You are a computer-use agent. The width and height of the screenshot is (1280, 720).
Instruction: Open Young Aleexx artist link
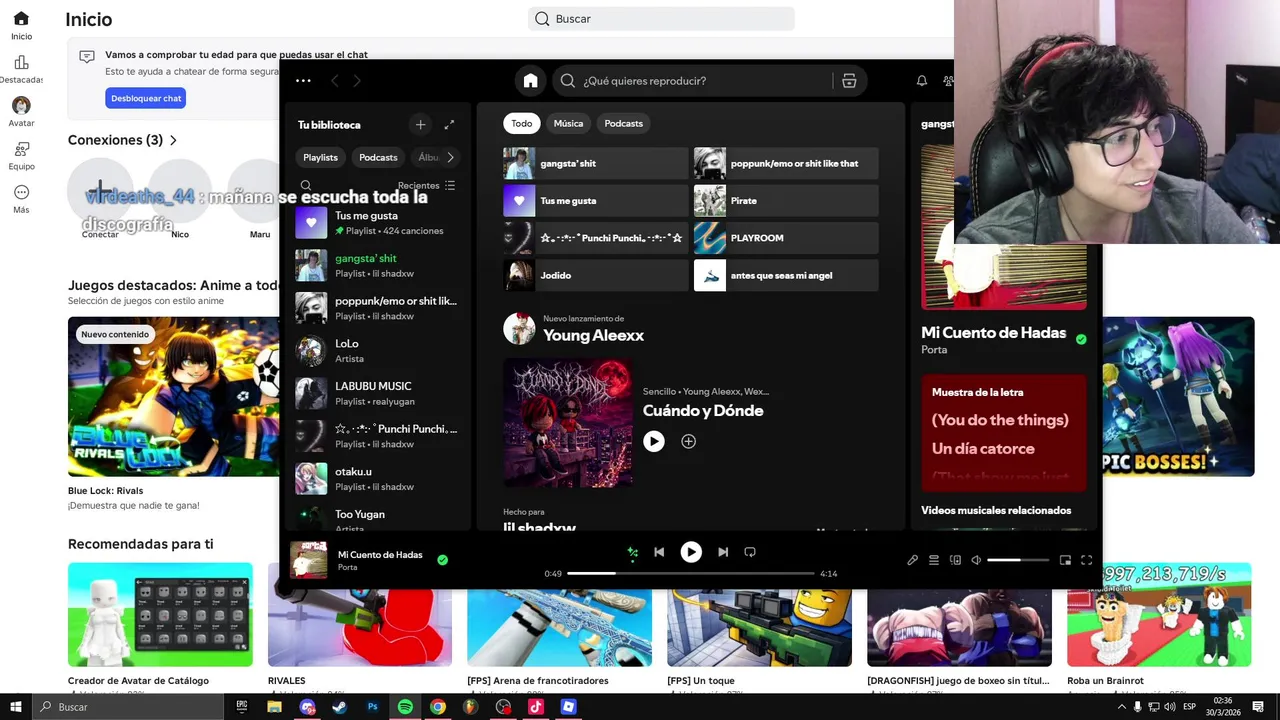pyautogui.click(x=593, y=335)
